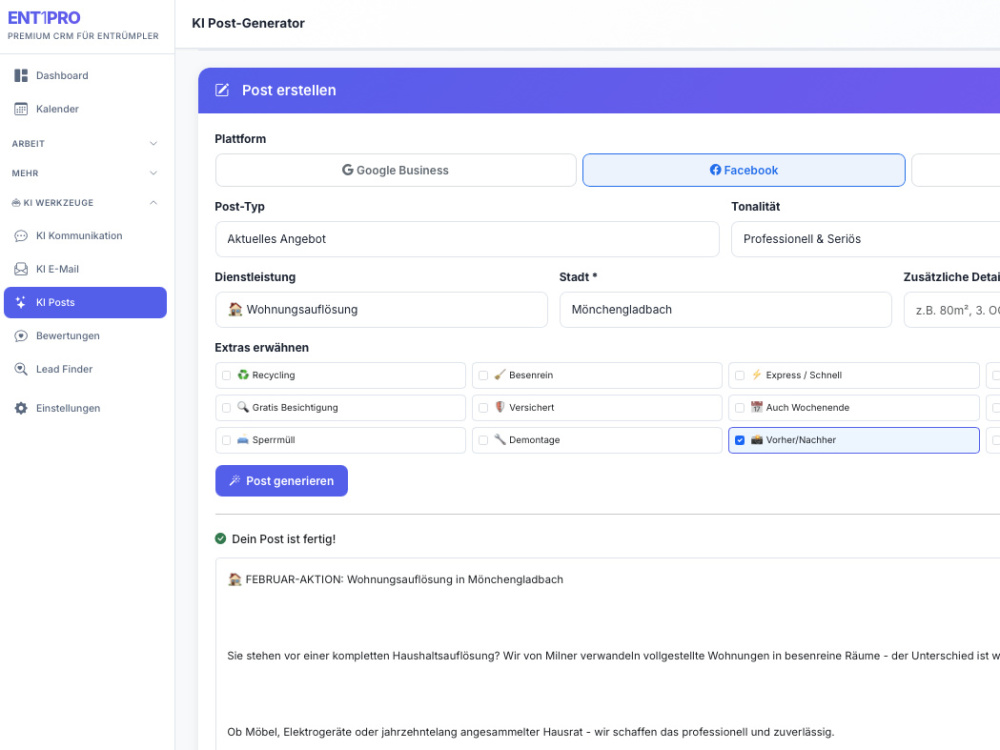This screenshot has width=1000, height=750.
Task: Click the green check icon by Dein Post ist fertig
Action: (221, 539)
